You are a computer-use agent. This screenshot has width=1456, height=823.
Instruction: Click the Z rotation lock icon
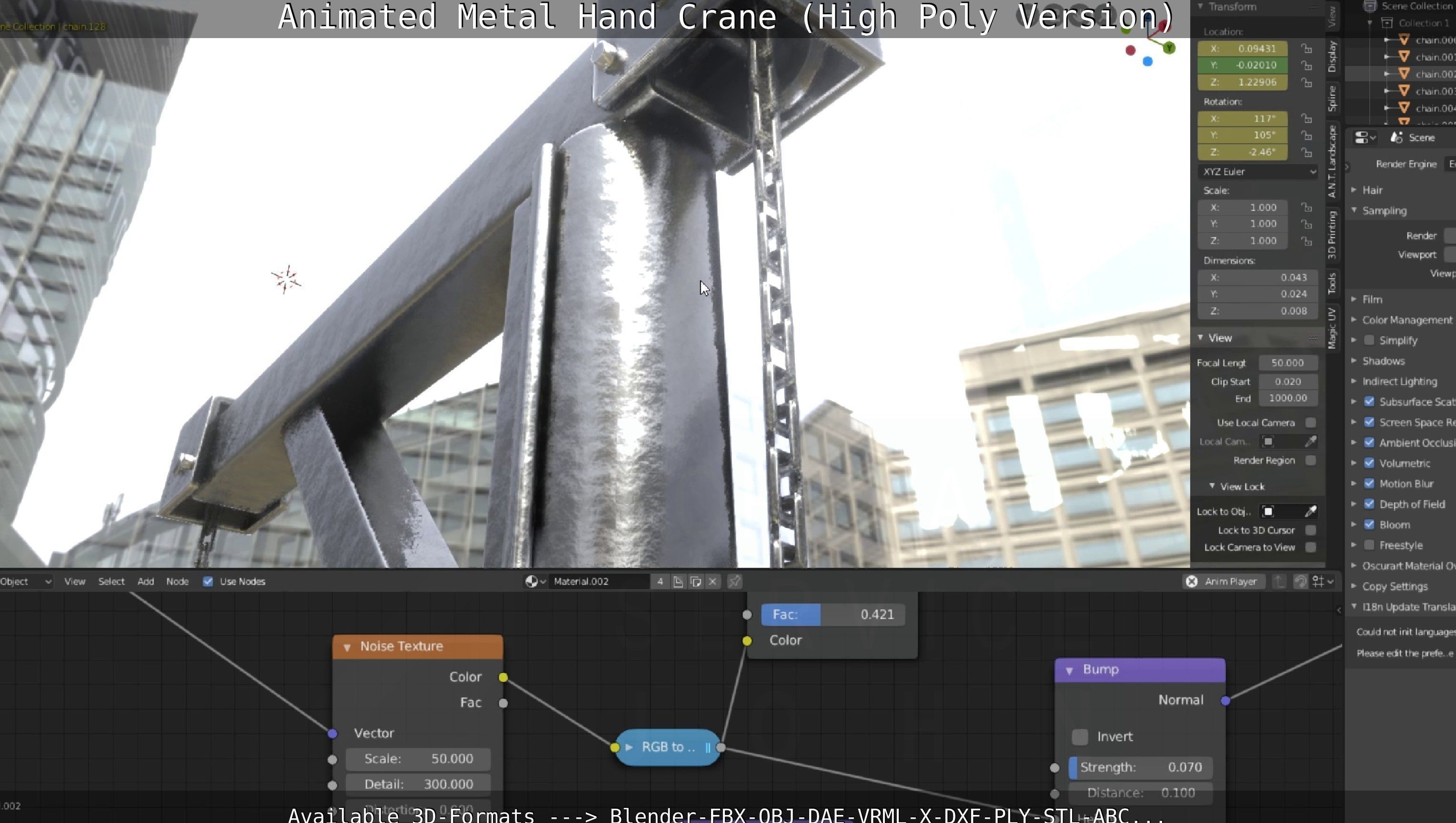(x=1306, y=152)
